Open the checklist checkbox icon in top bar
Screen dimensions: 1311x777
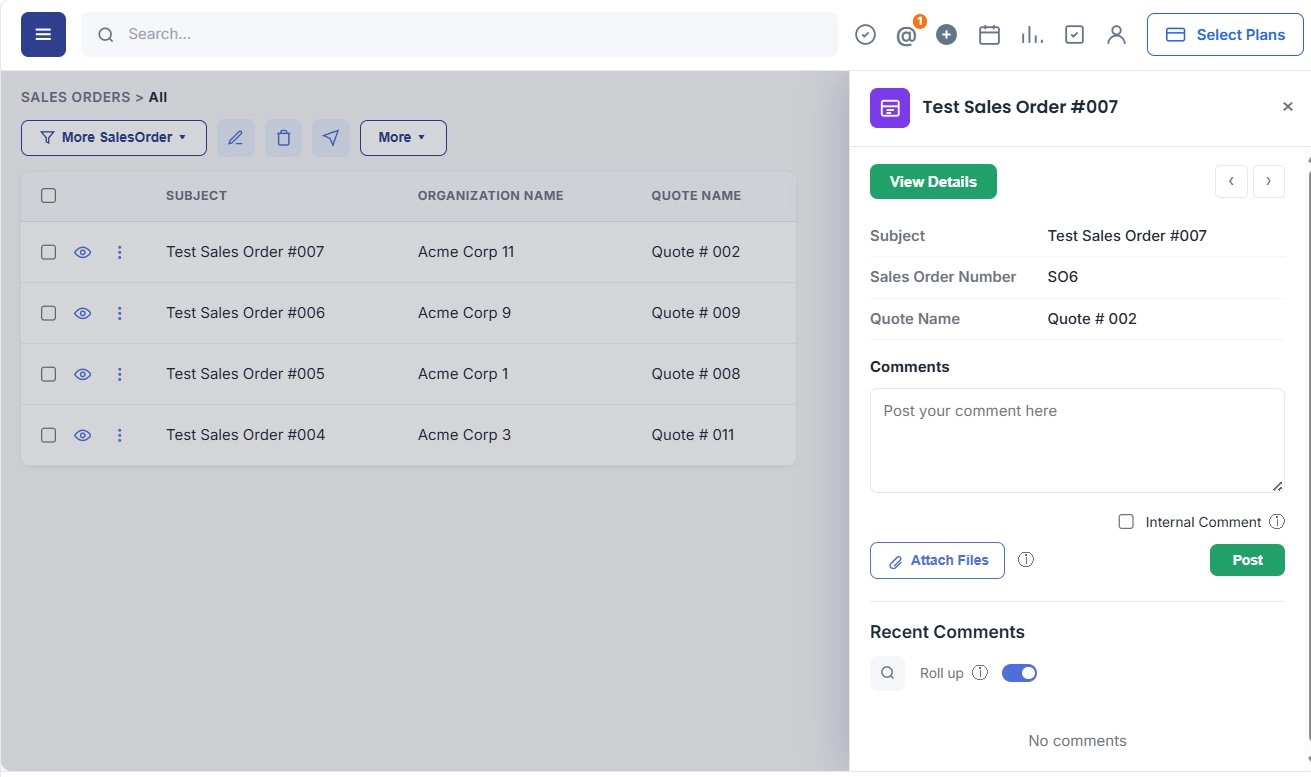click(1074, 35)
